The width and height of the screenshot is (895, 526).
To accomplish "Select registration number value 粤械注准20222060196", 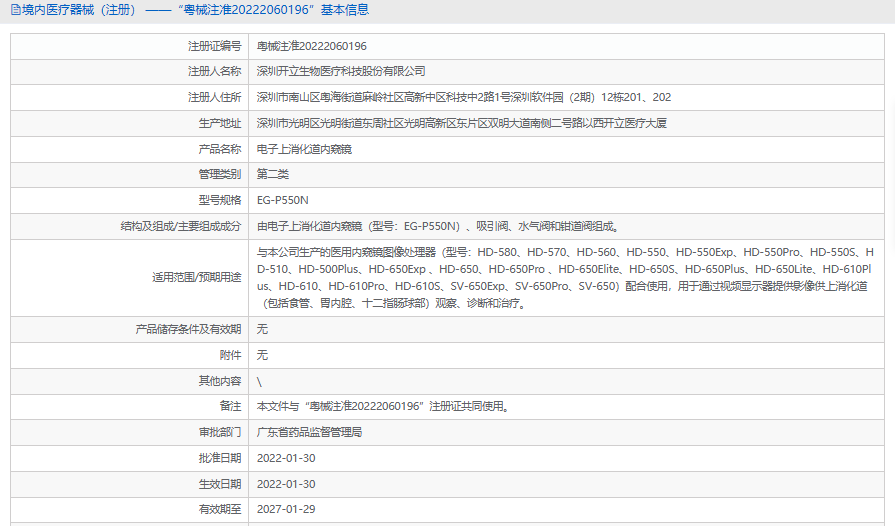I will pos(312,46).
